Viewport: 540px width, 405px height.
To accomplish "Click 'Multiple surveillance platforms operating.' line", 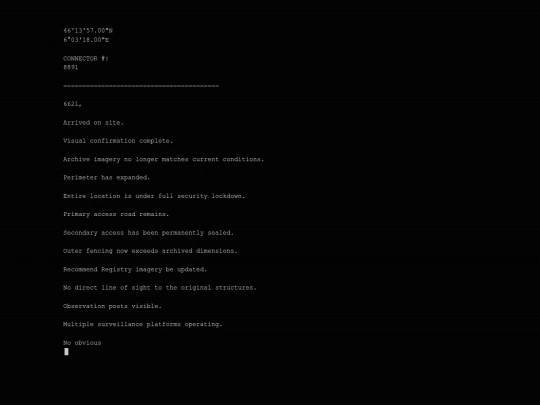I will [x=143, y=324].
